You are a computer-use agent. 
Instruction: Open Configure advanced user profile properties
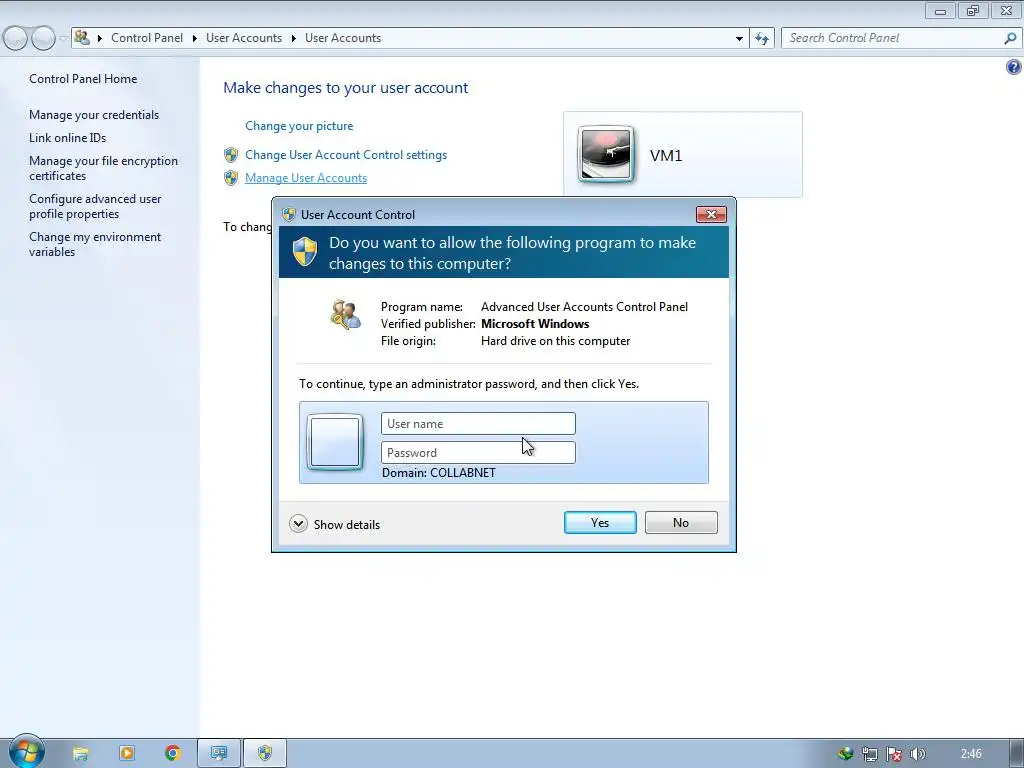click(95, 206)
